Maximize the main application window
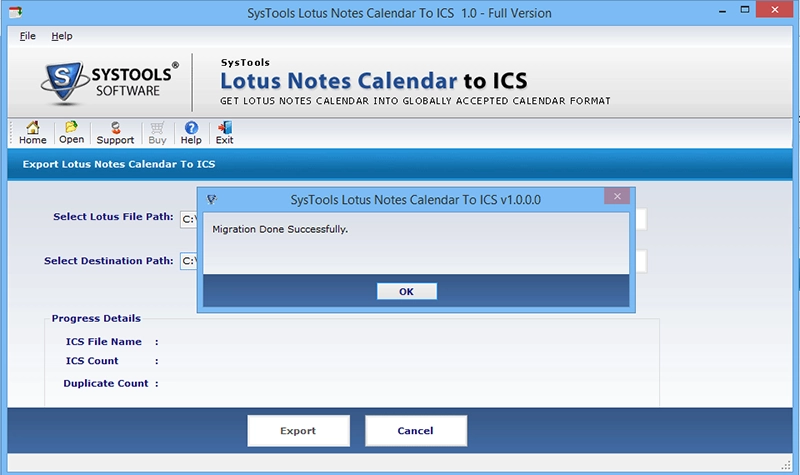The height and width of the screenshot is (475, 800). (745, 10)
